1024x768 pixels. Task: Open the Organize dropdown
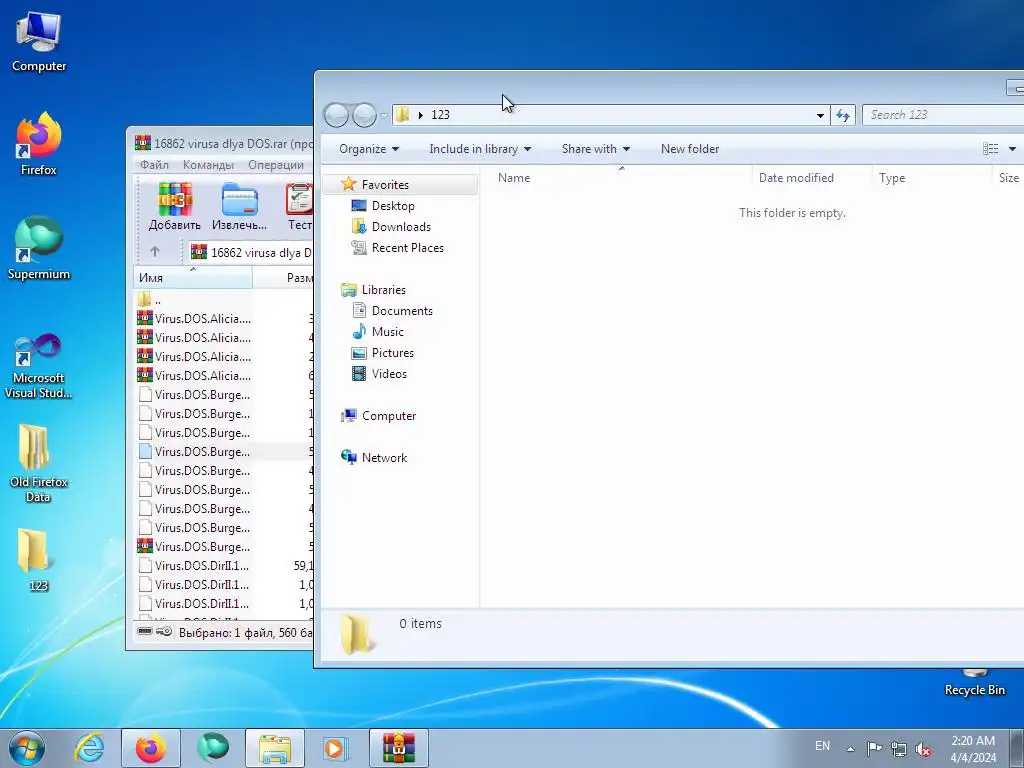click(369, 149)
